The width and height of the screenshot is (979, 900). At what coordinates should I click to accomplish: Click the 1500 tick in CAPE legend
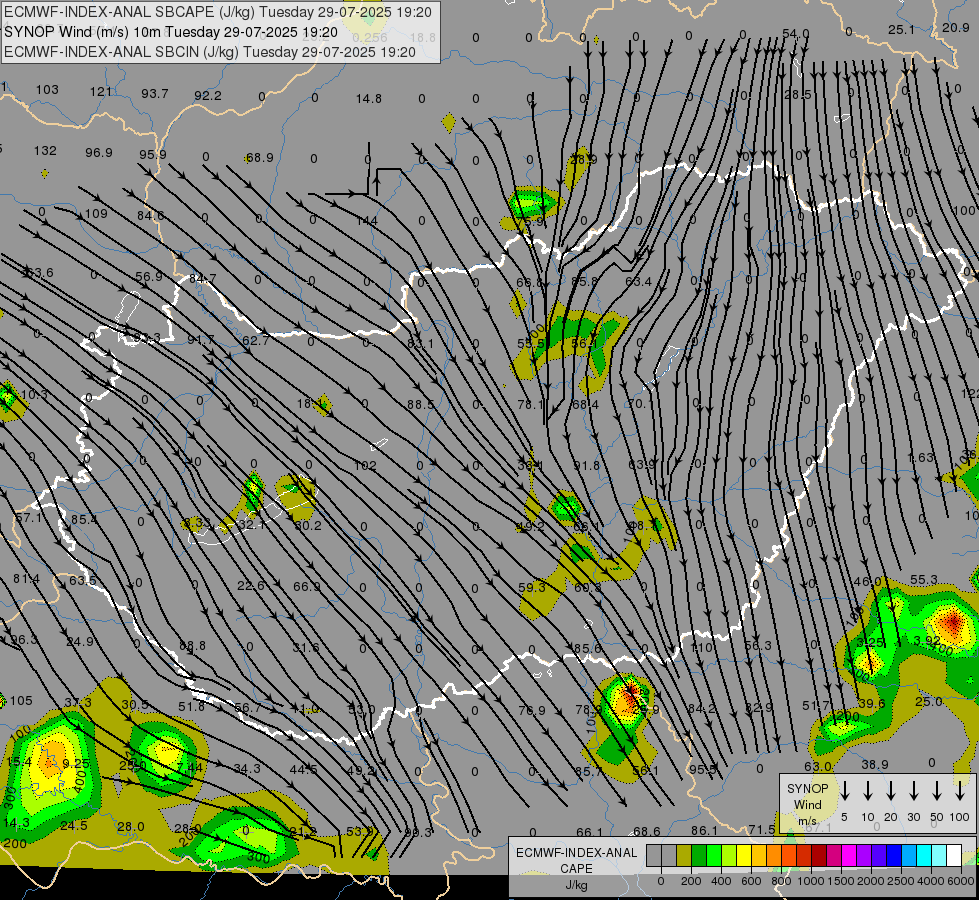[840, 881]
